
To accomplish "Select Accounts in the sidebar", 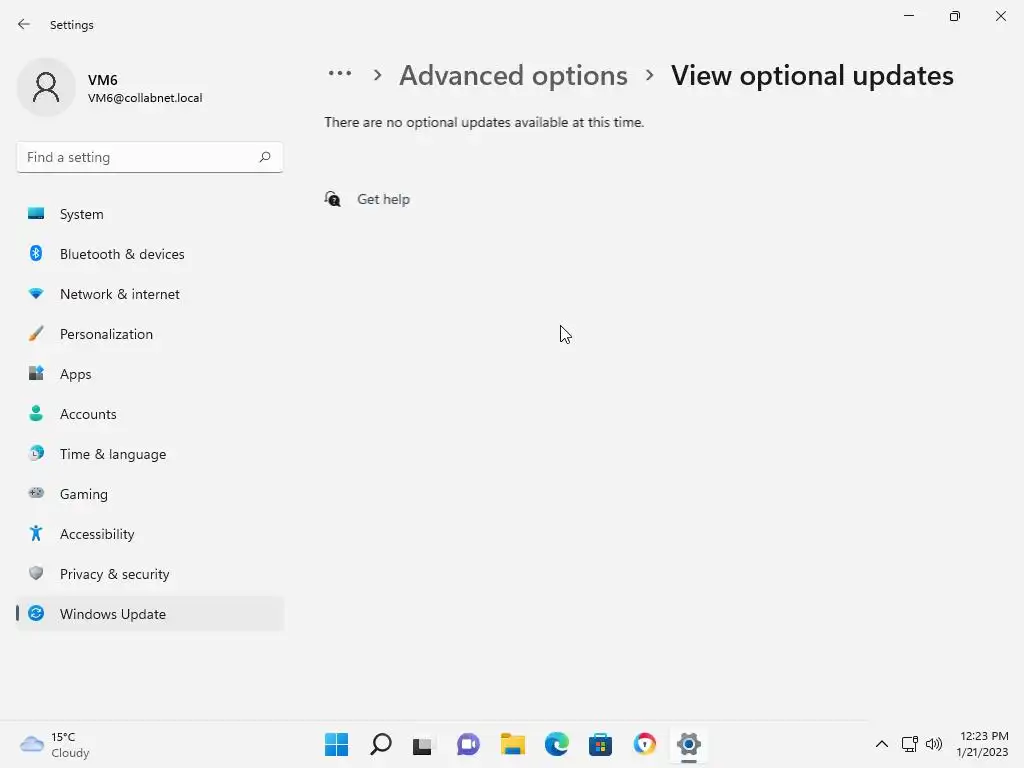I will 150,414.
